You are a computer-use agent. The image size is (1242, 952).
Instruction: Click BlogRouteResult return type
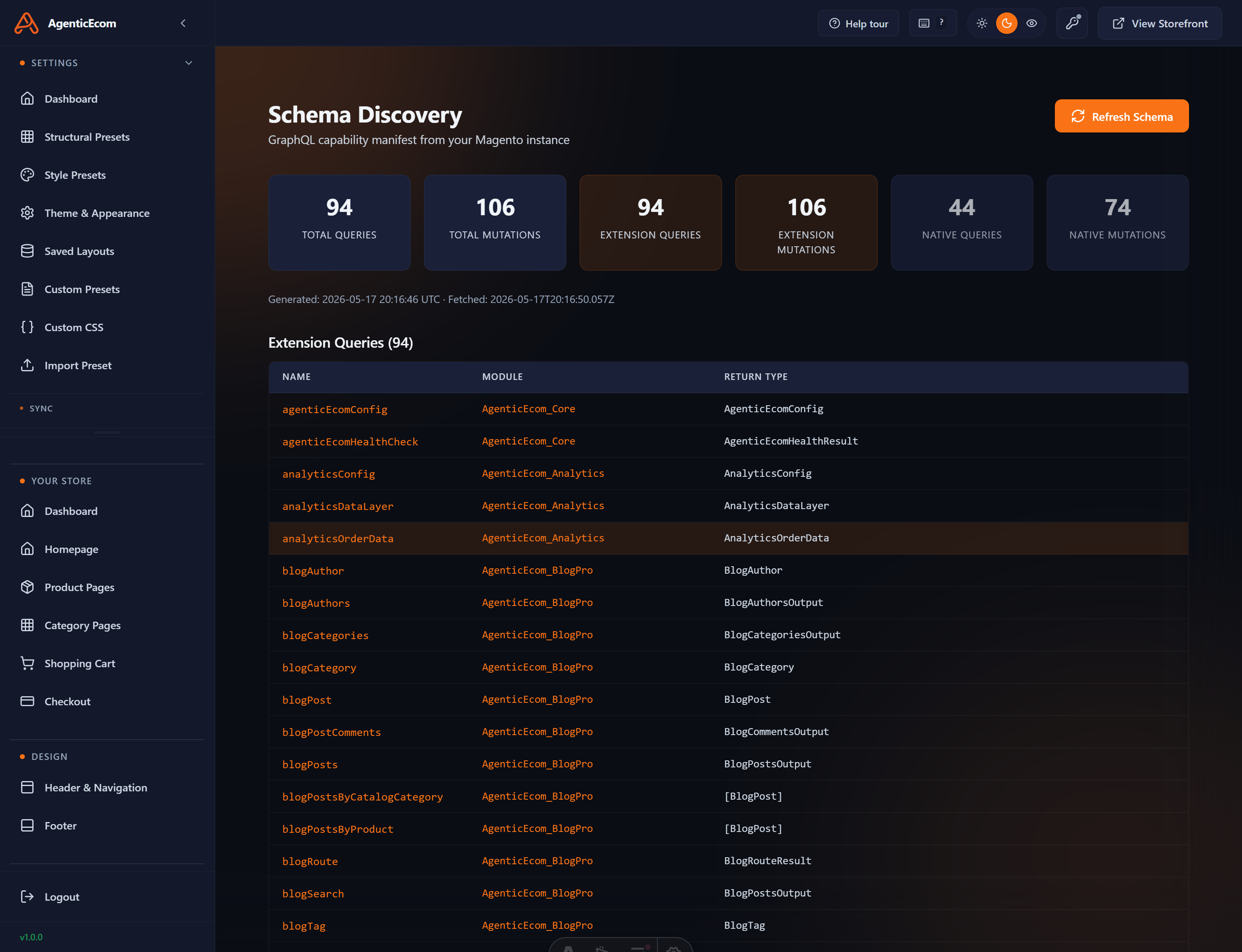tap(768, 861)
